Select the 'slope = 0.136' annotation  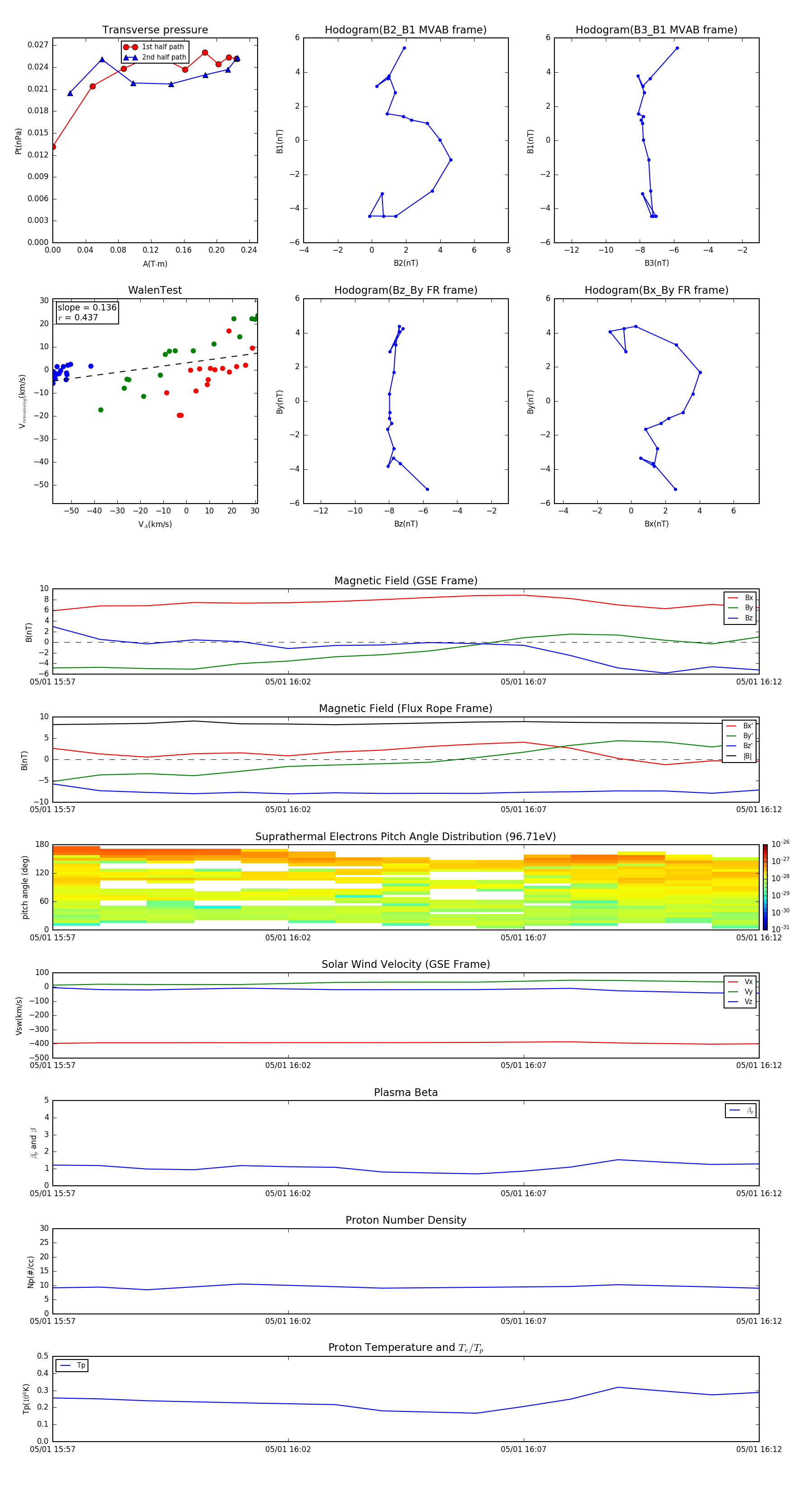click(x=87, y=308)
